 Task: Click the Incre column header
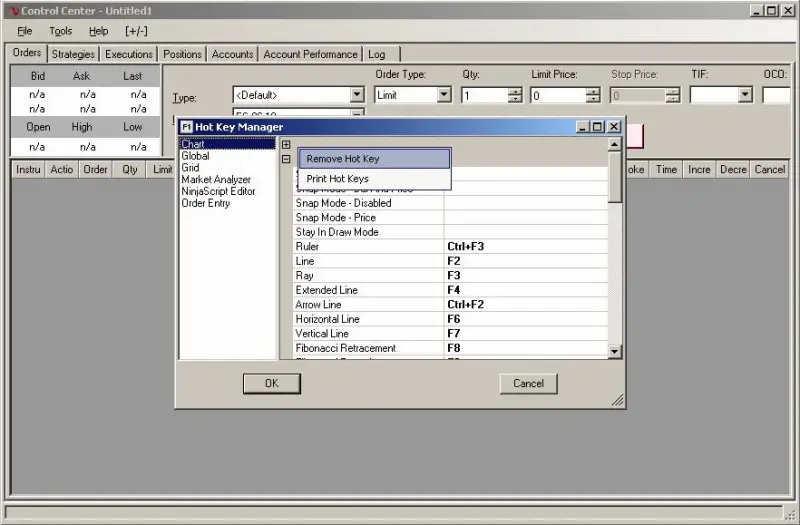click(699, 170)
